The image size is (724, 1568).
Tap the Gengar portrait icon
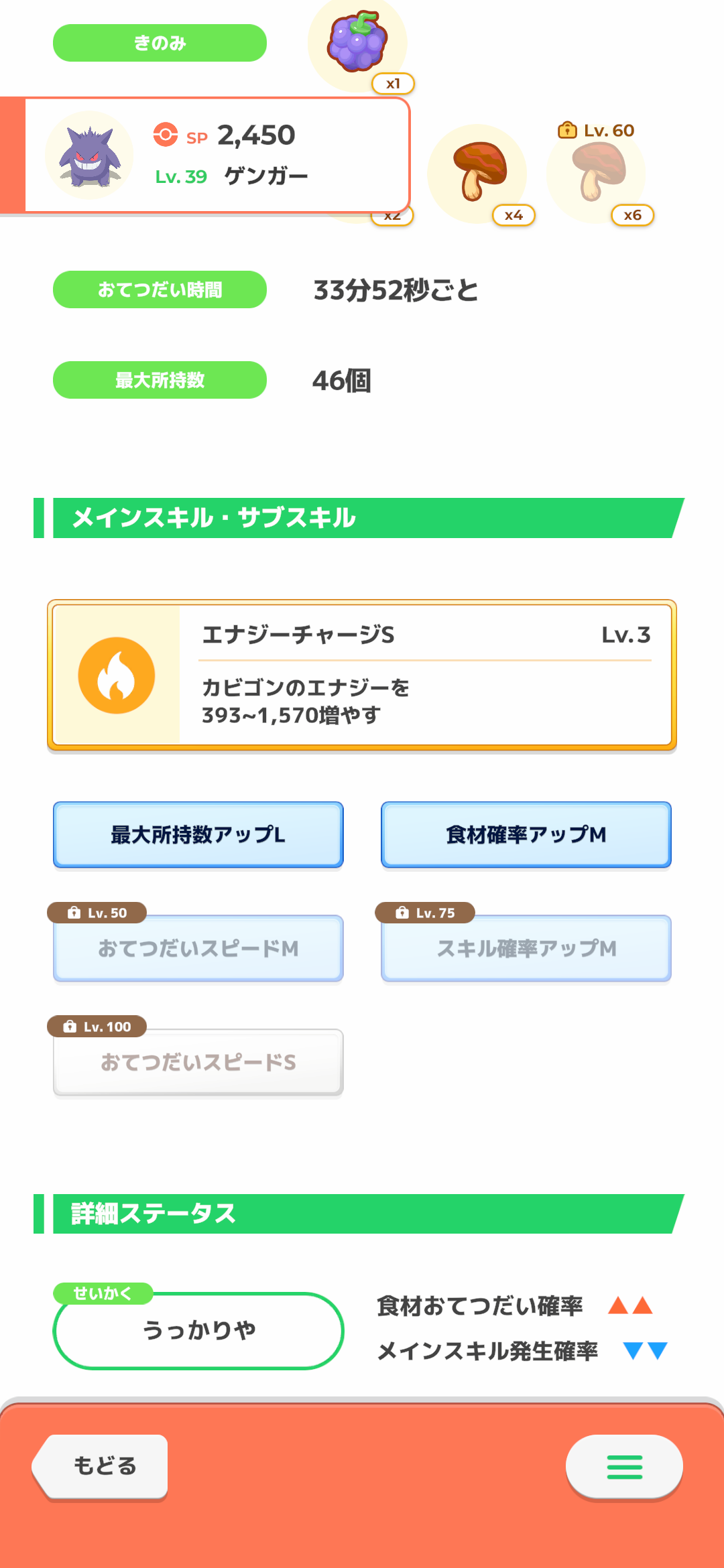pos(89,155)
